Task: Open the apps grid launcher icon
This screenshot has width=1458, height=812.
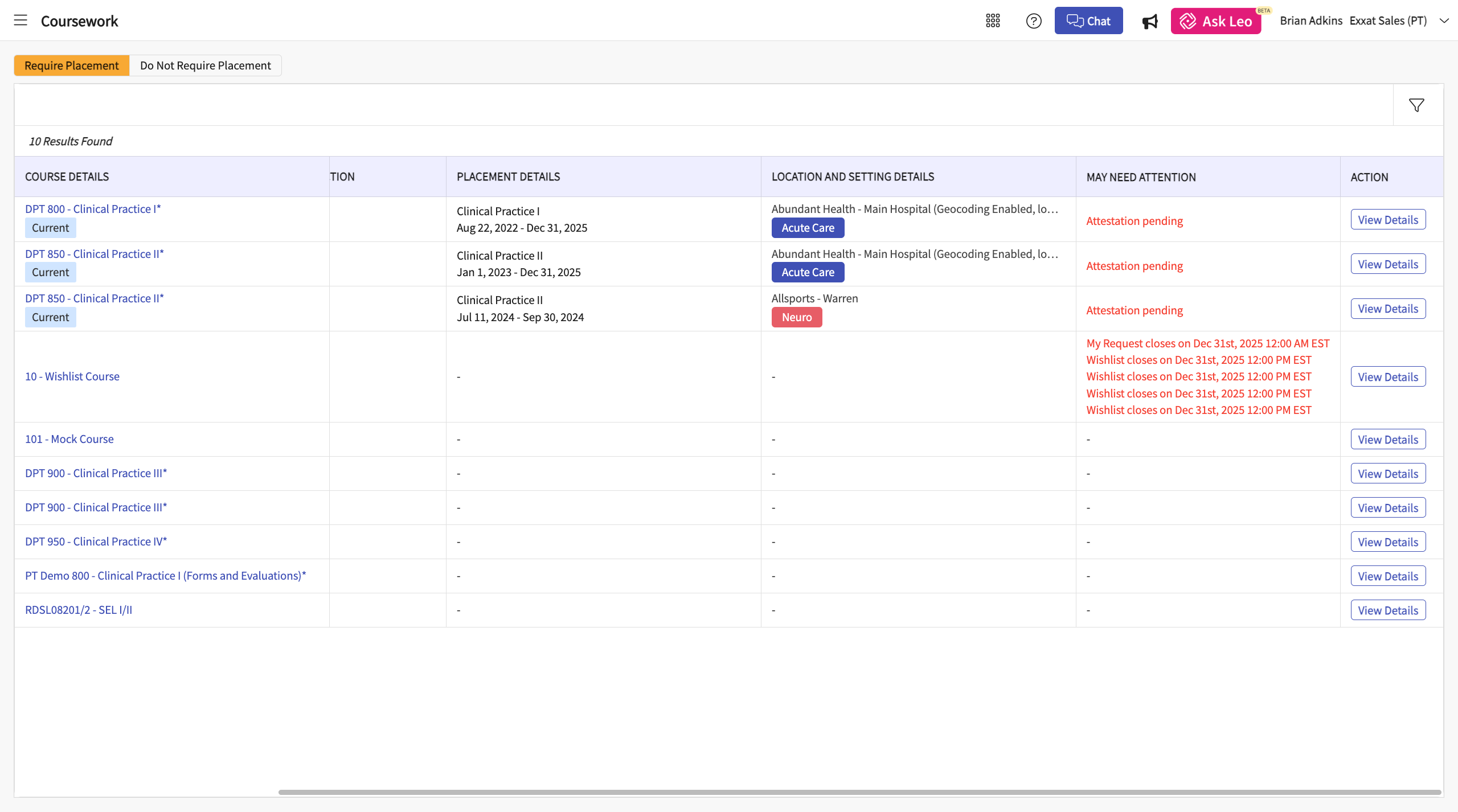Action: coord(993,21)
